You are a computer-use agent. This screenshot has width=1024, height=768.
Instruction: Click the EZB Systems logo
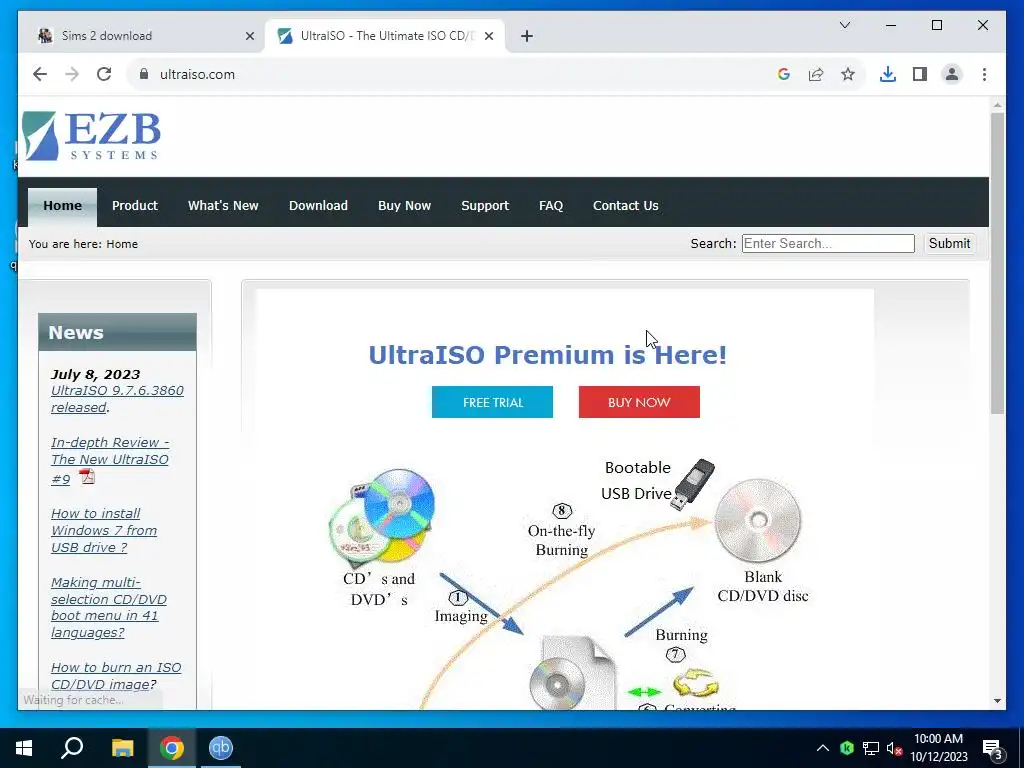click(x=91, y=136)
